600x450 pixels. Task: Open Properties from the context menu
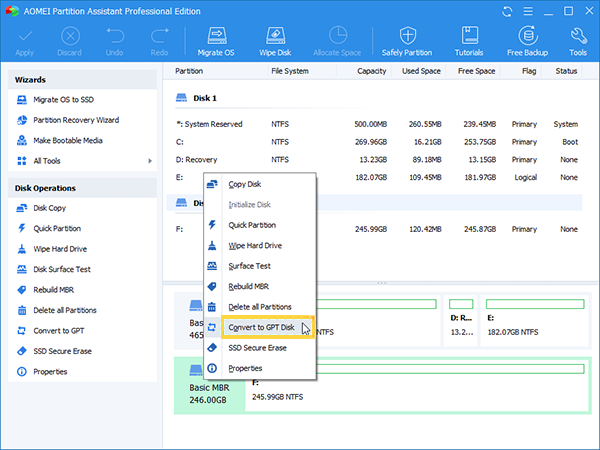[260, 368]
